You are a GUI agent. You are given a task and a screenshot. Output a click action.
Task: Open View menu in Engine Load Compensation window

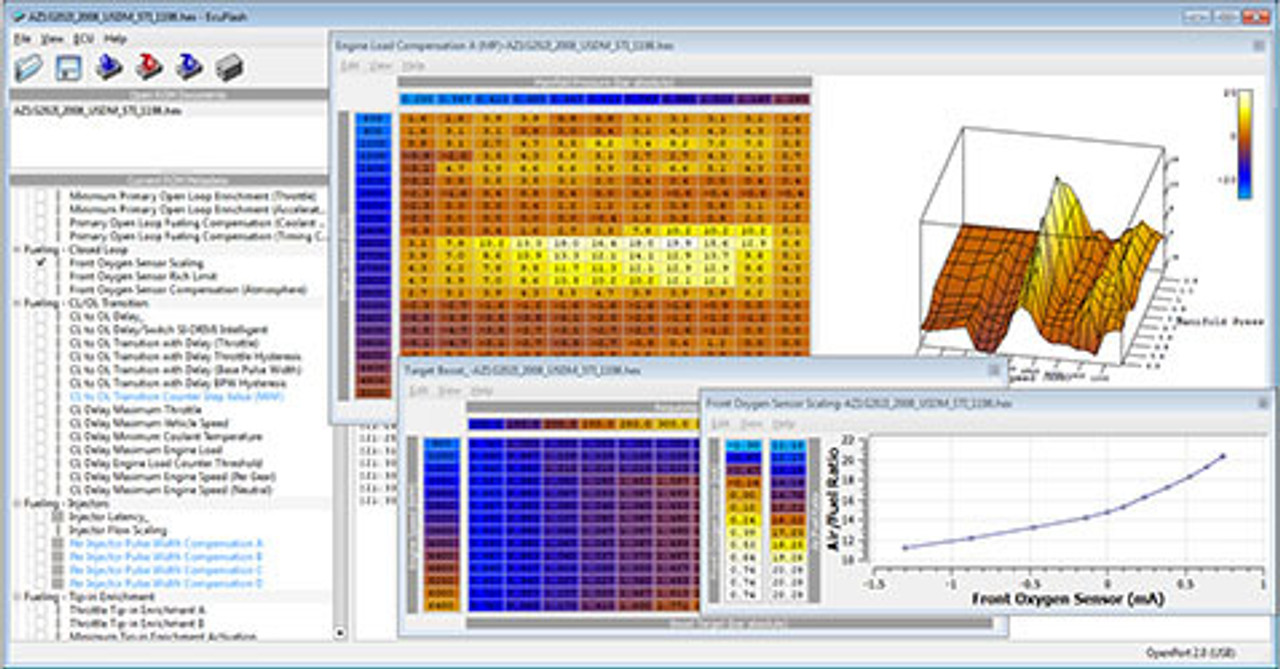click(381, 65)
